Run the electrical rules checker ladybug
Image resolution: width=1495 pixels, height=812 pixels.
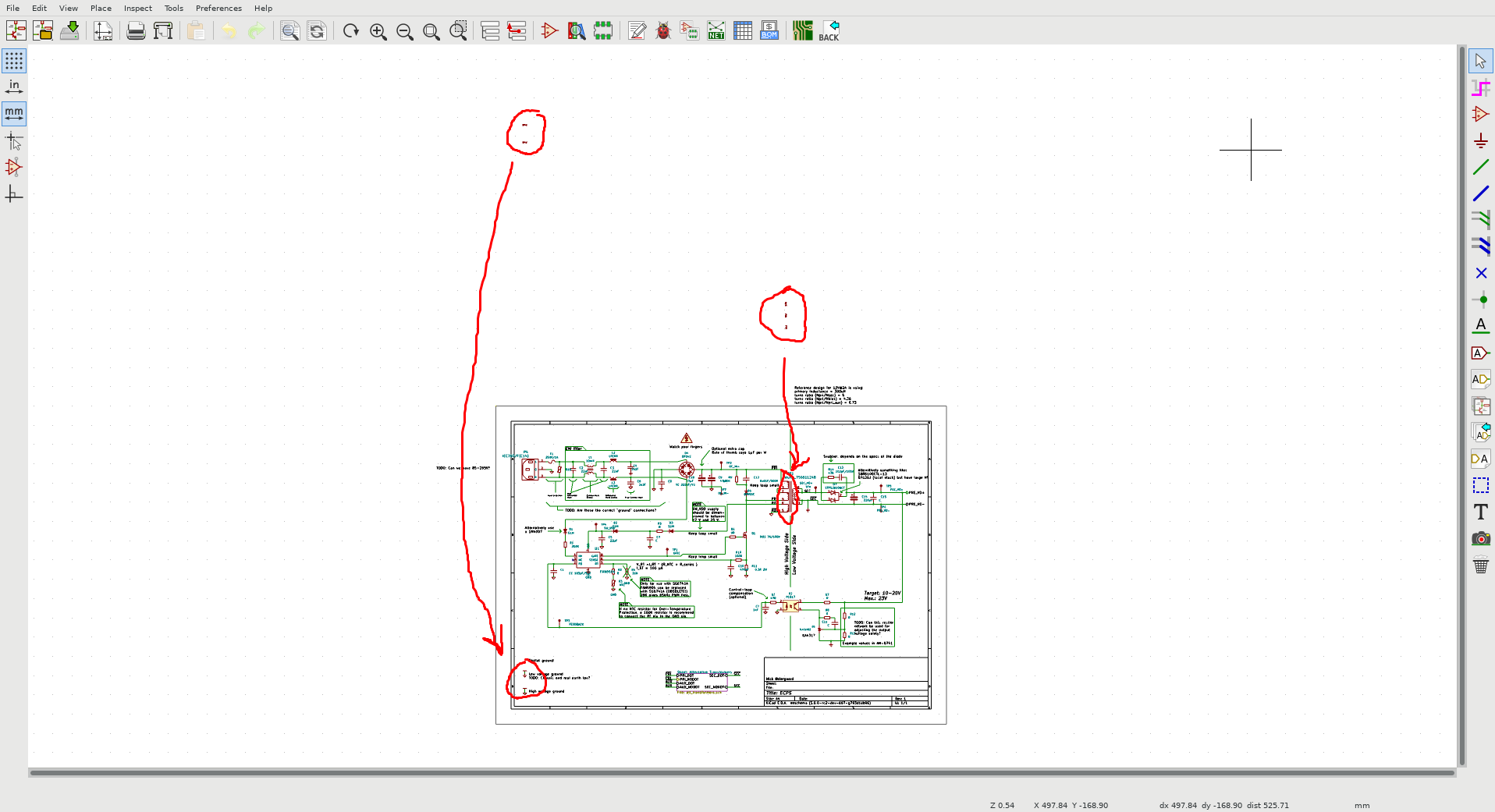point(663,31)
